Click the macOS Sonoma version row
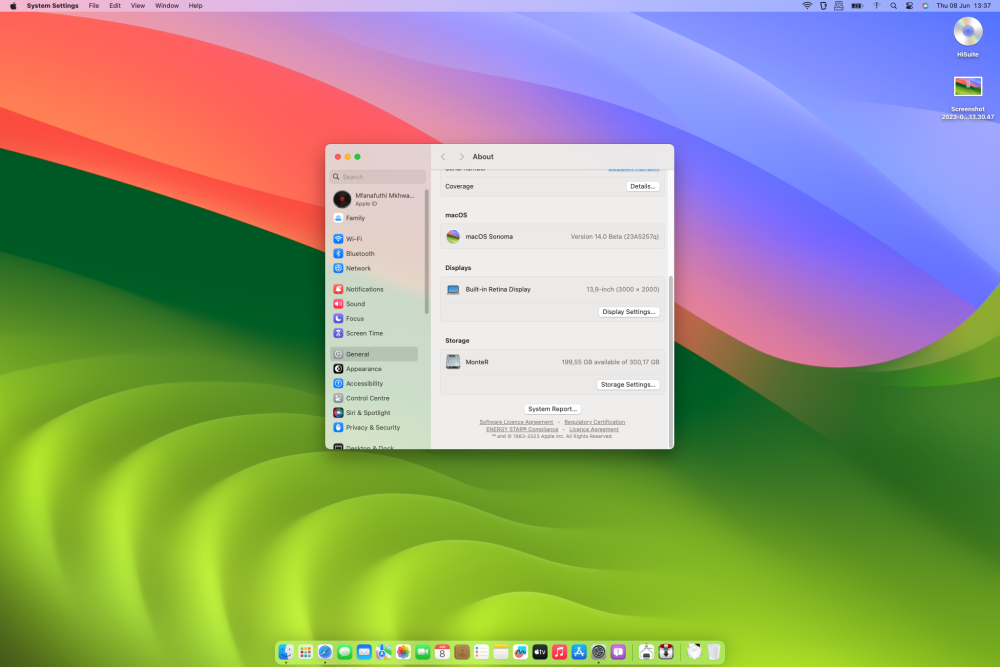This screenshot has height=667, width=1000. click(552, 237)
